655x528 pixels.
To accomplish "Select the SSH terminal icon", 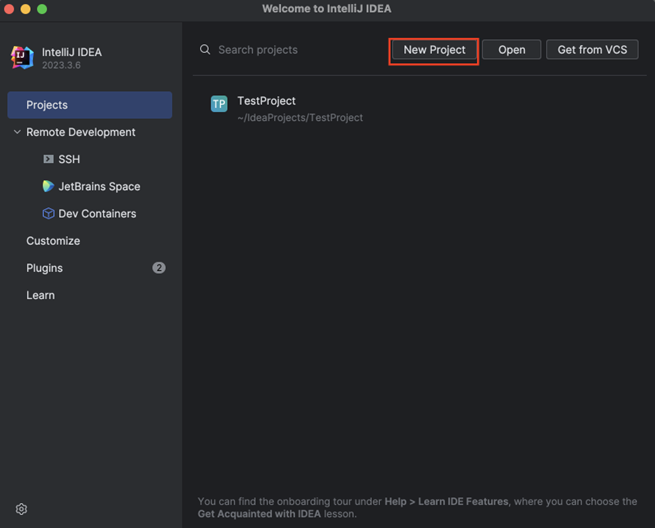I will (48, 159).
